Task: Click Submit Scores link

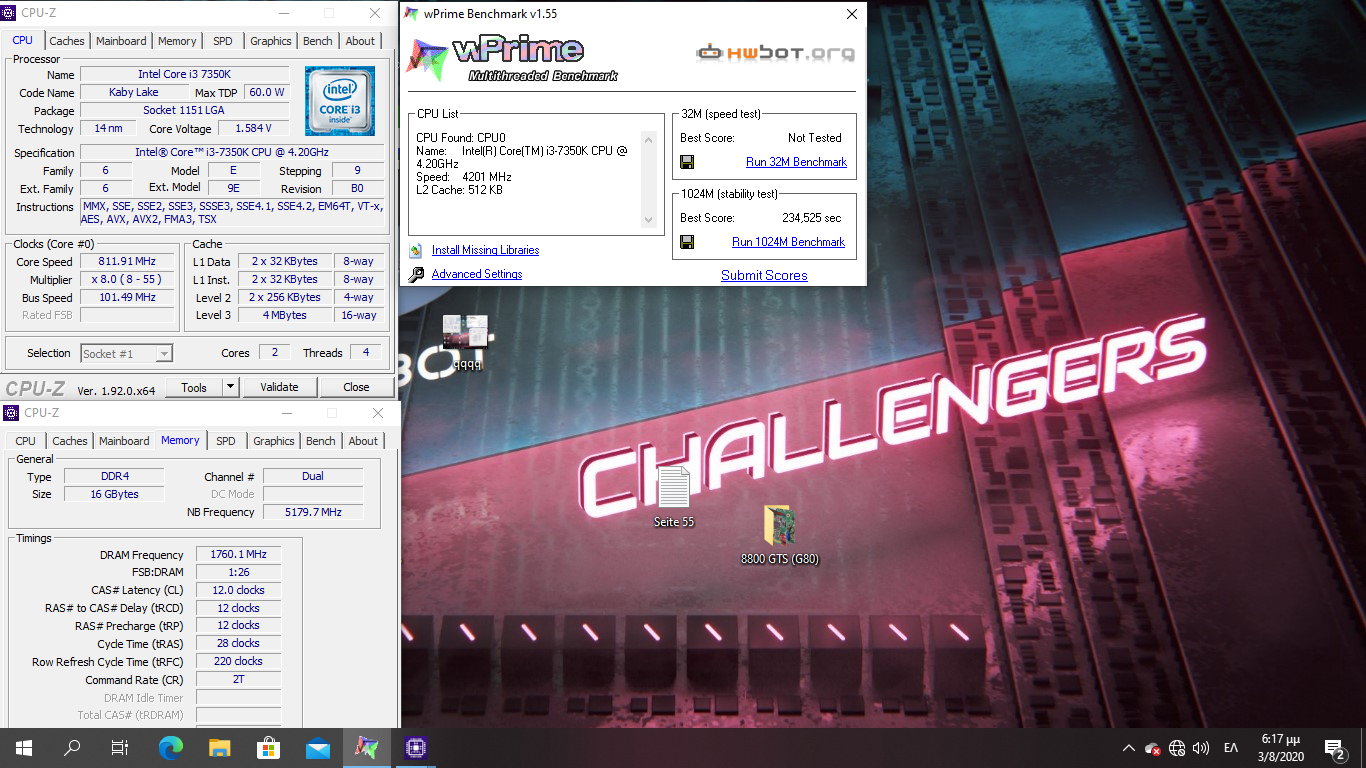Action: (764, 275)
